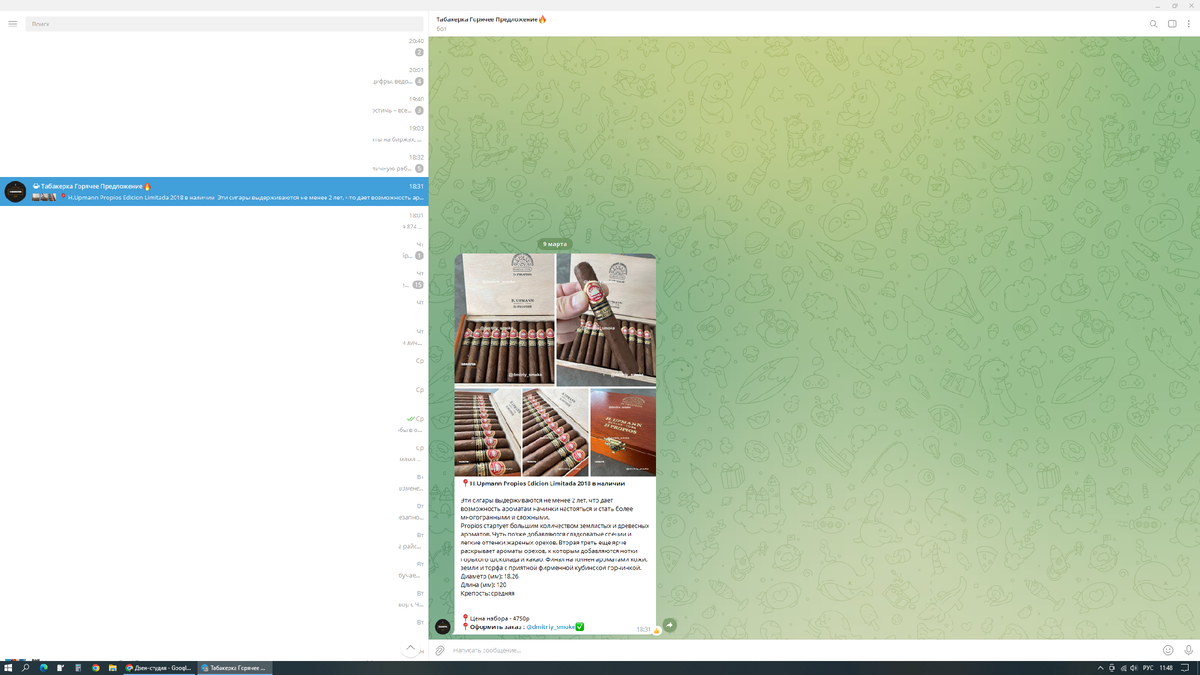Image resolution: width=1200 pixels, height=675 pixels.
Task: Launch Microsoft Edge from taskbar
Action: (x=42, y=667)
